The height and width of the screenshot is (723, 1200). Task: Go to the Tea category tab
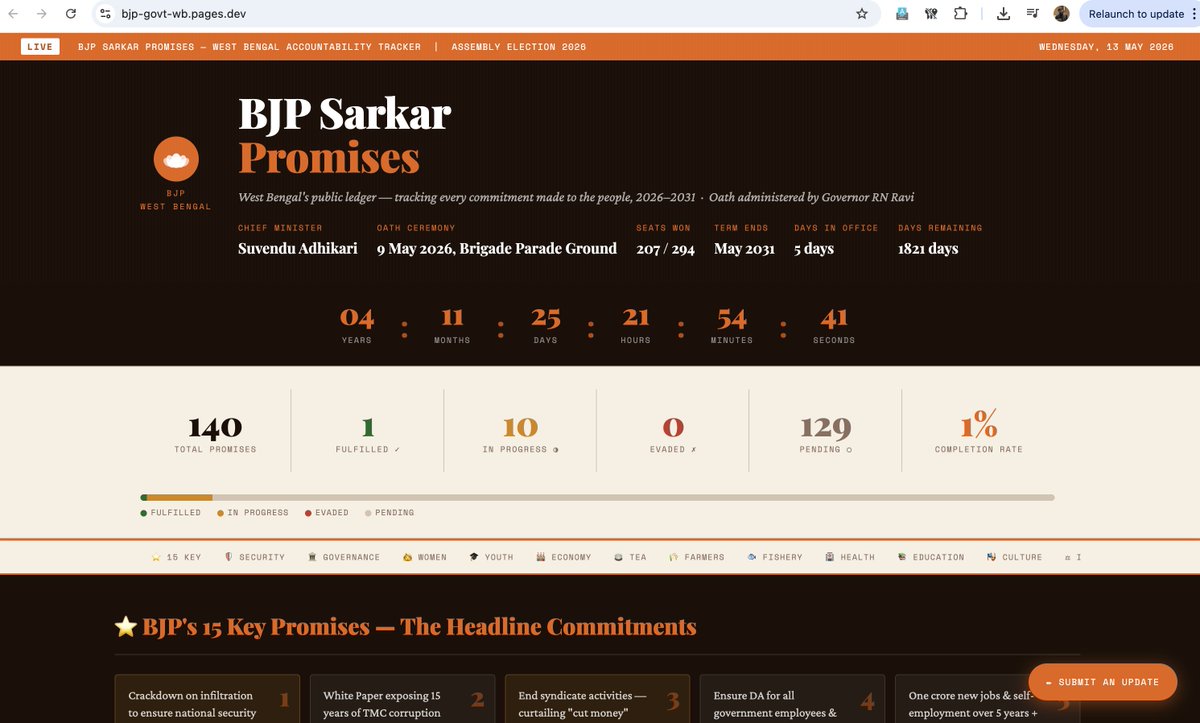coord(630,557)
